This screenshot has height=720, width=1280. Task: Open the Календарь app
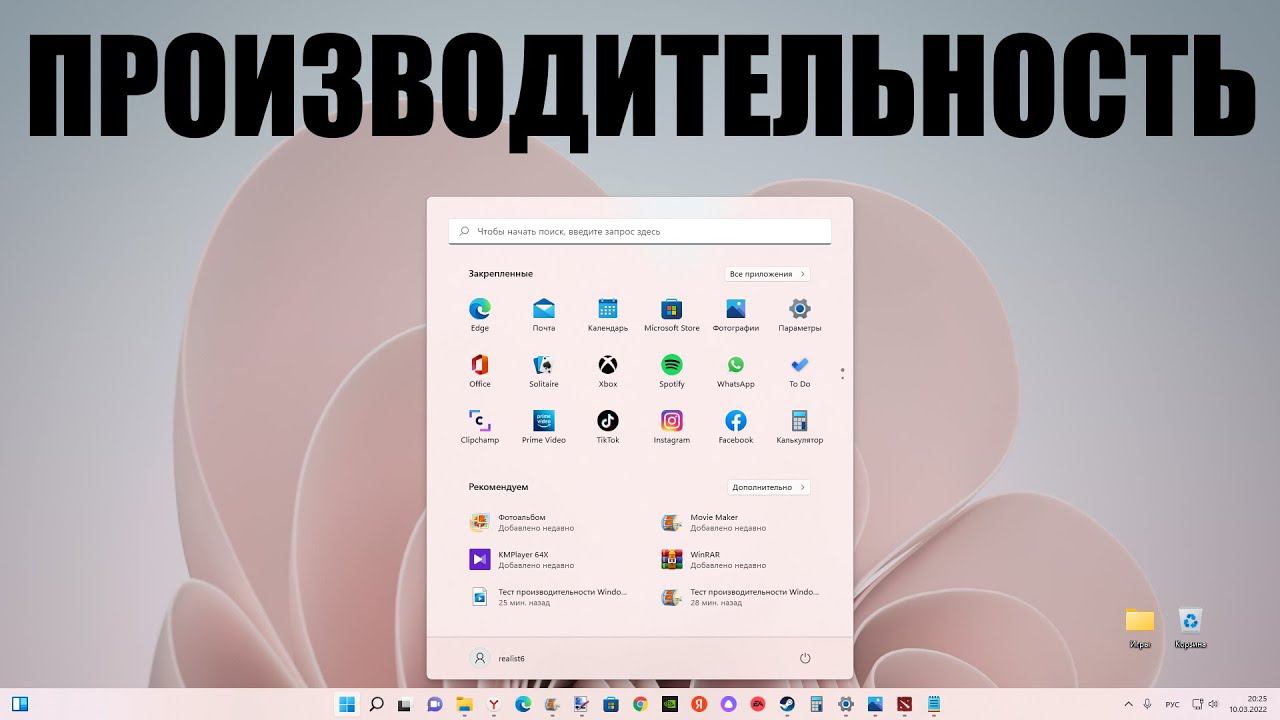tap(608, 314)
